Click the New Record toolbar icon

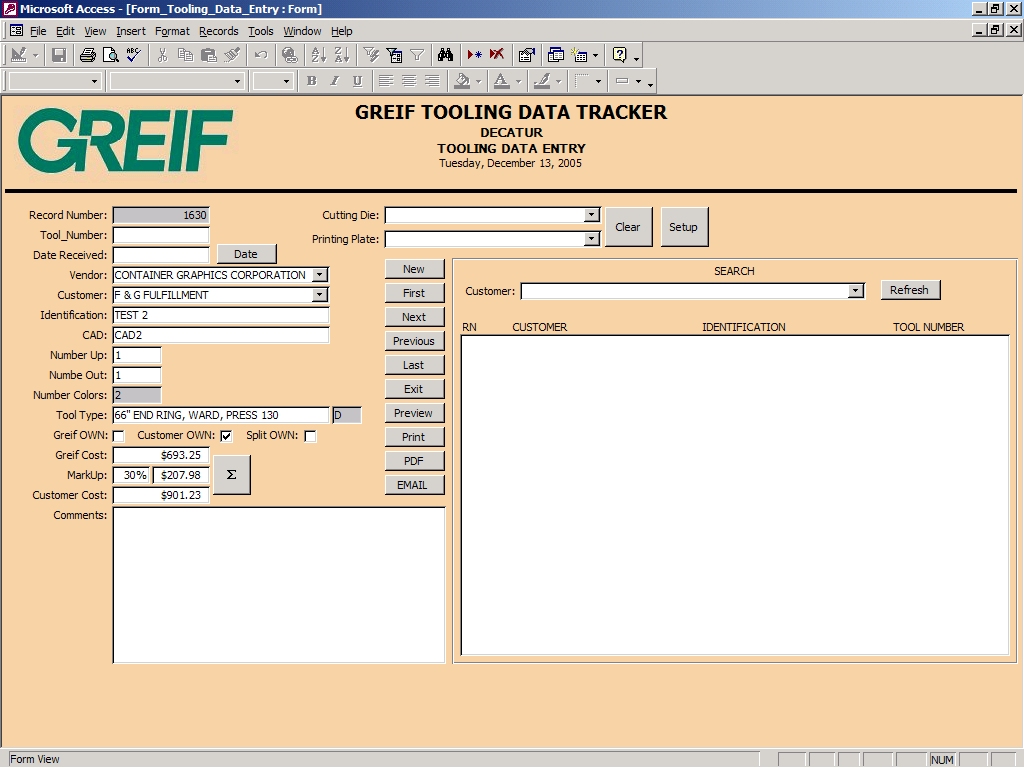point(474,56)
